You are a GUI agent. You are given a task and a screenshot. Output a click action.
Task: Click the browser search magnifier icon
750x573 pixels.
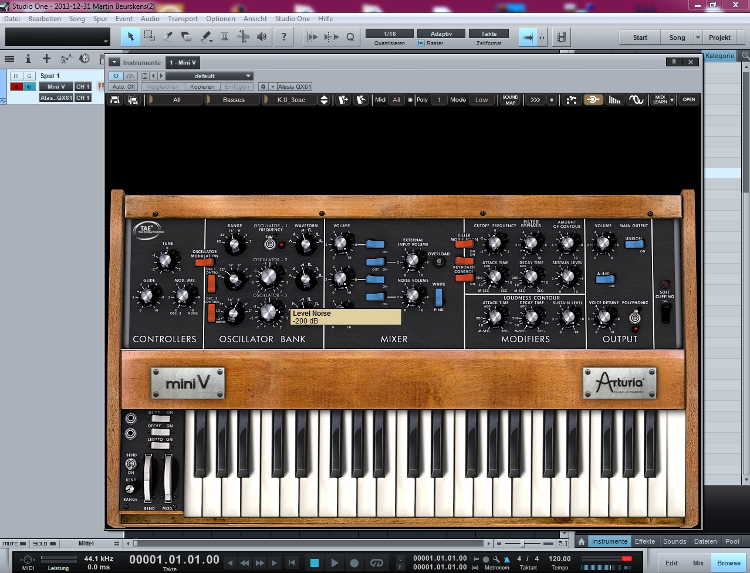pos(745,56)
